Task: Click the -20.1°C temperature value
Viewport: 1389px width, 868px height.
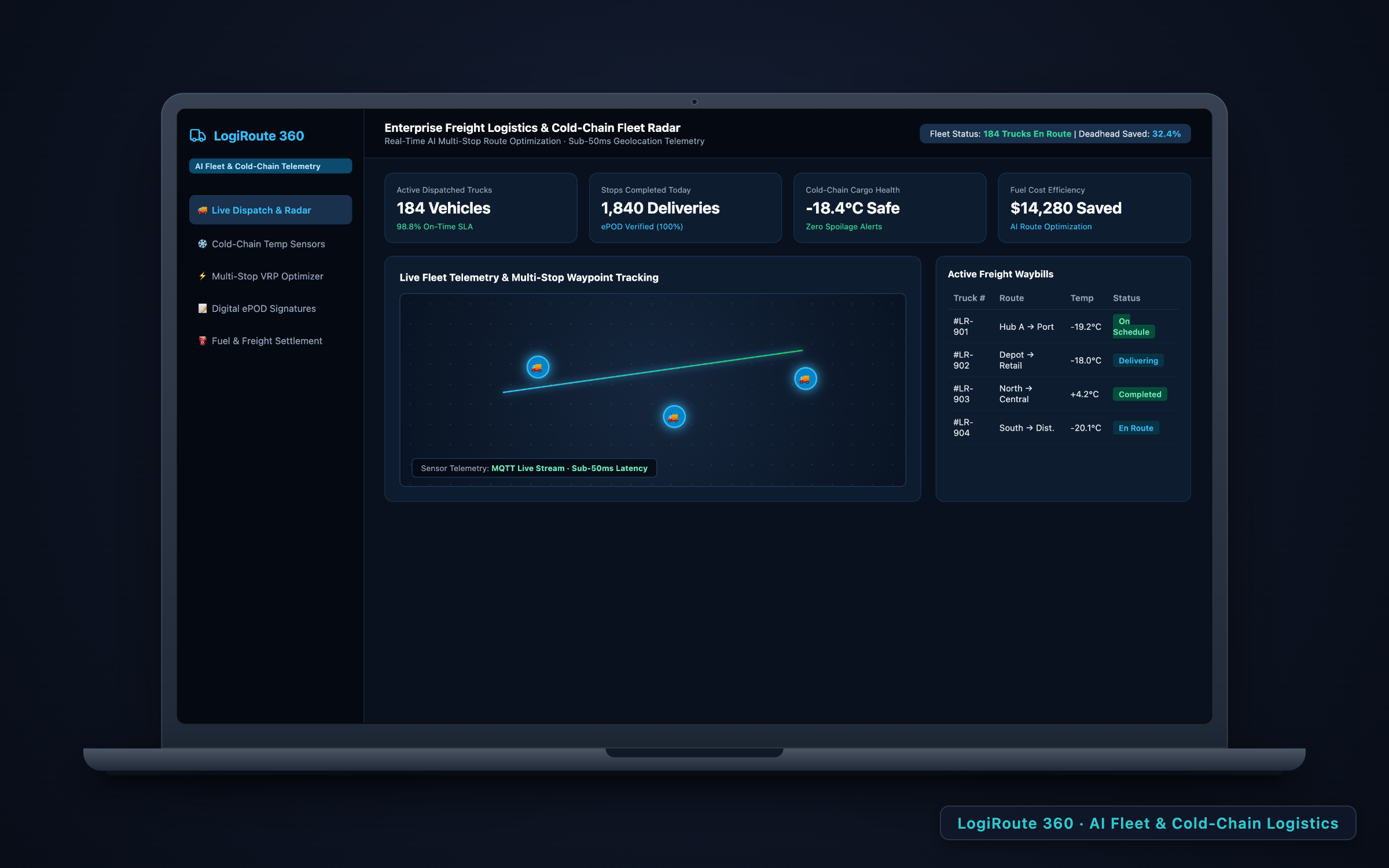Action: [1086, 428]
